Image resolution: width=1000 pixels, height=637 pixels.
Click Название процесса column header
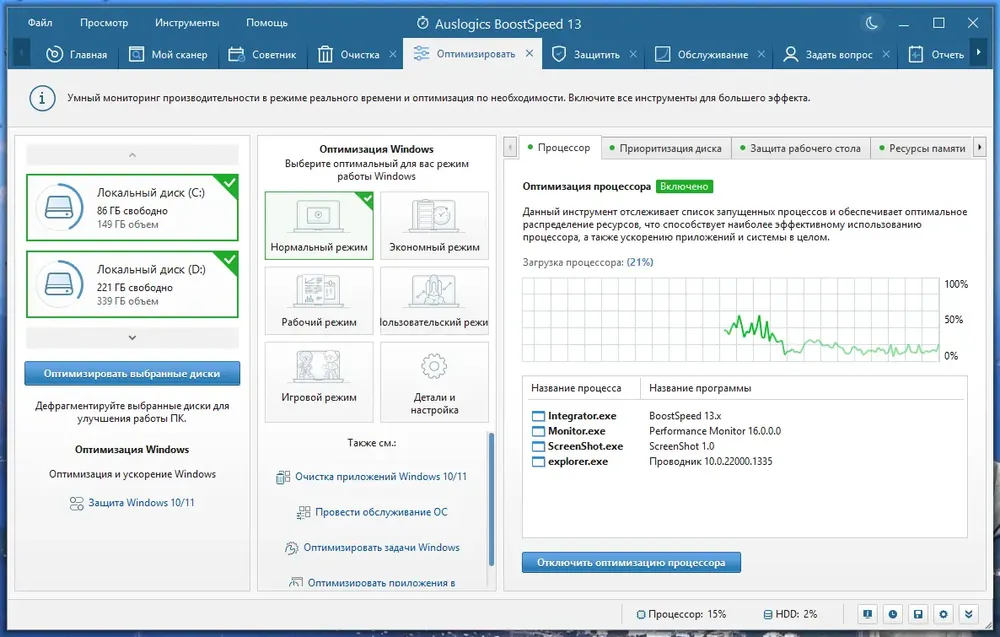[x=576, y=388]
